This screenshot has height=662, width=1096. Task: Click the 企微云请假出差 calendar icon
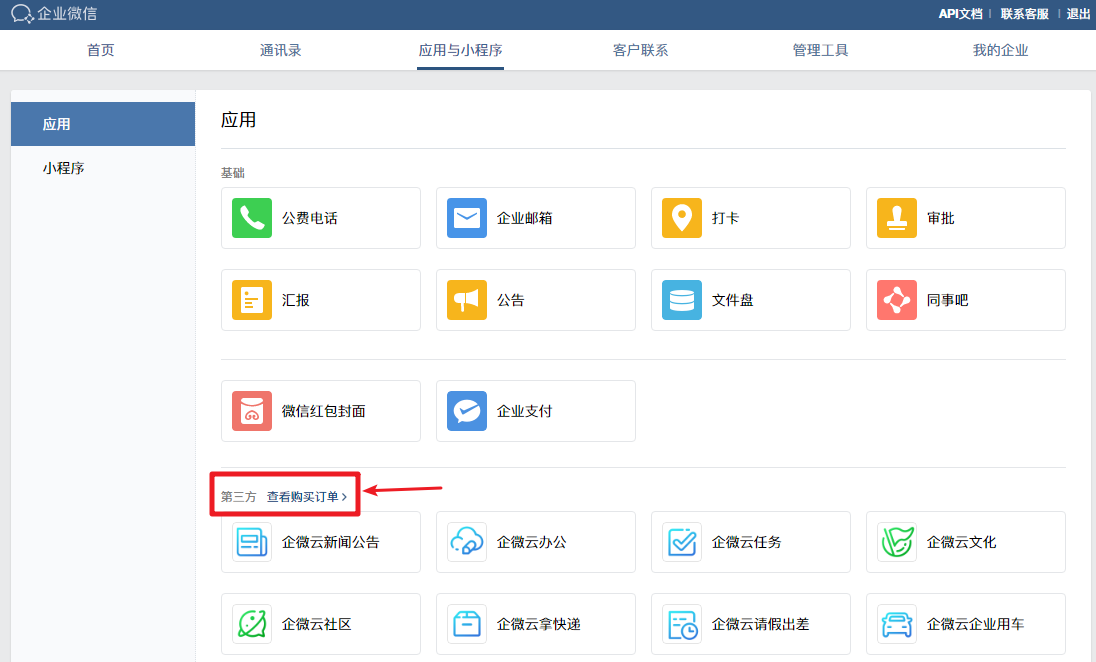point(682,624)
